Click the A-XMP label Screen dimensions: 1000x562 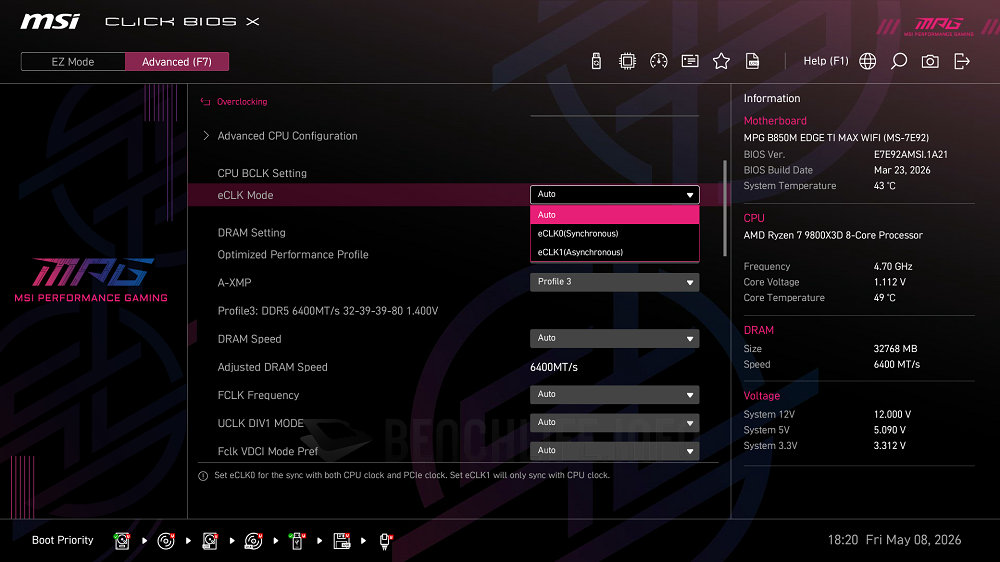pos(234,283)
